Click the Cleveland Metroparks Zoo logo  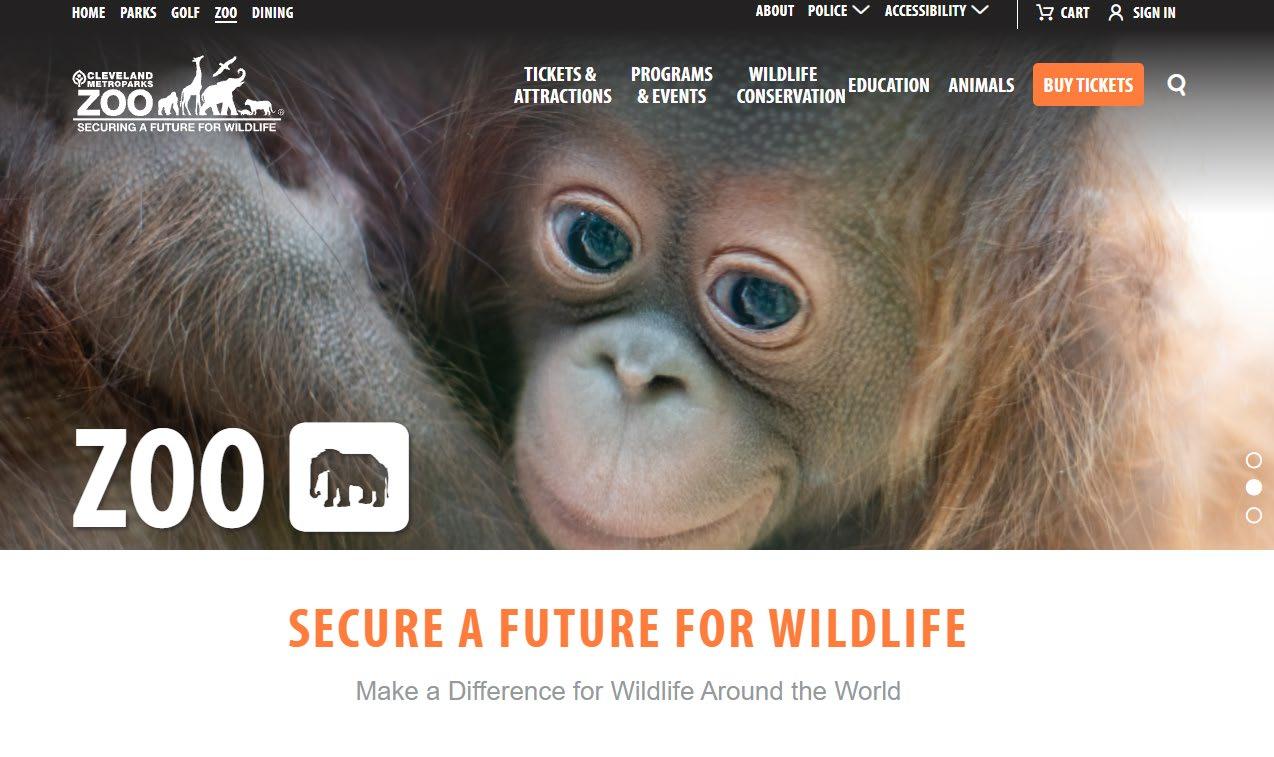(x=177, y=94)
